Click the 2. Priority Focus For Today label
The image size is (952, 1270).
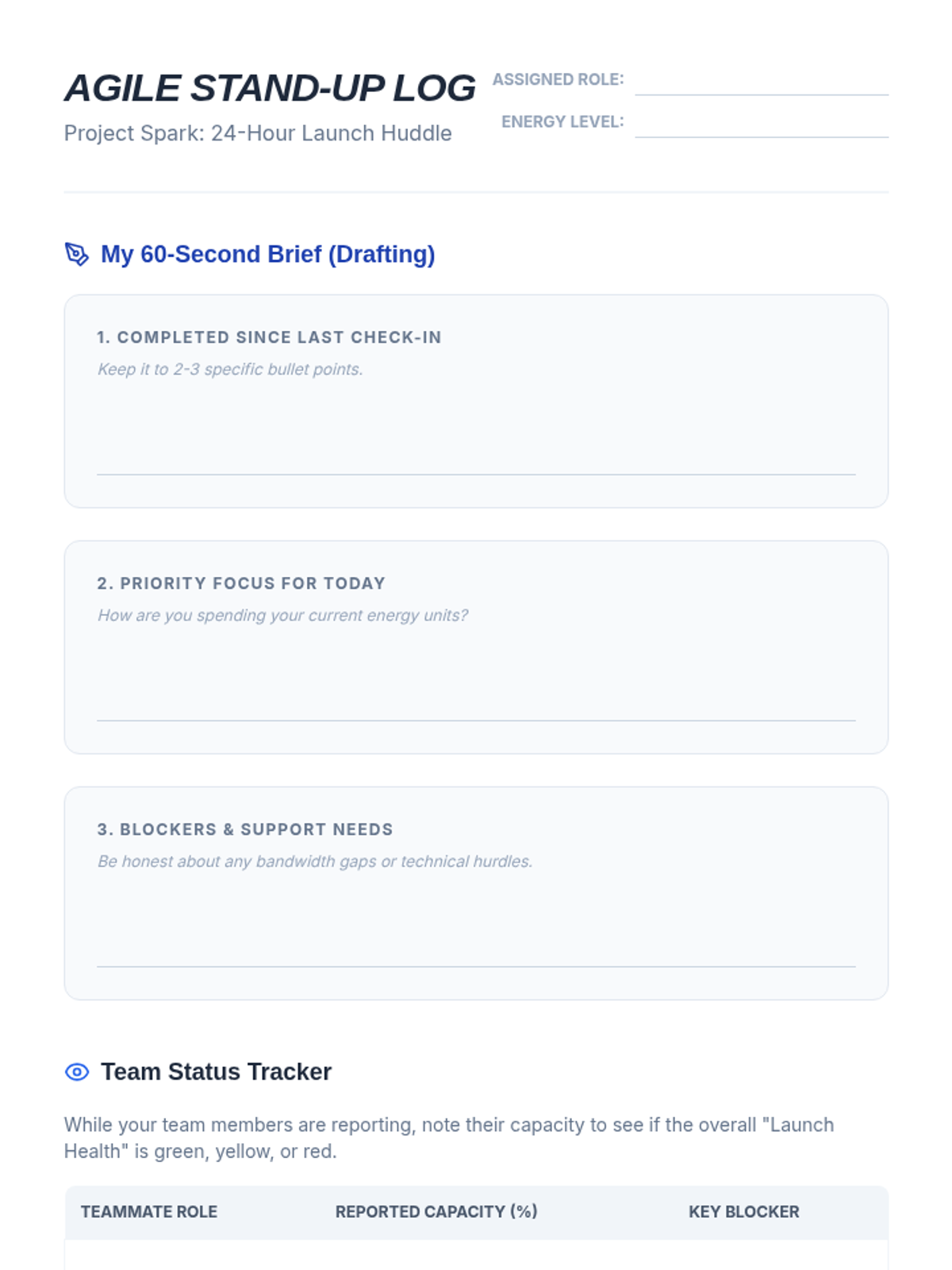pos(241,583)
